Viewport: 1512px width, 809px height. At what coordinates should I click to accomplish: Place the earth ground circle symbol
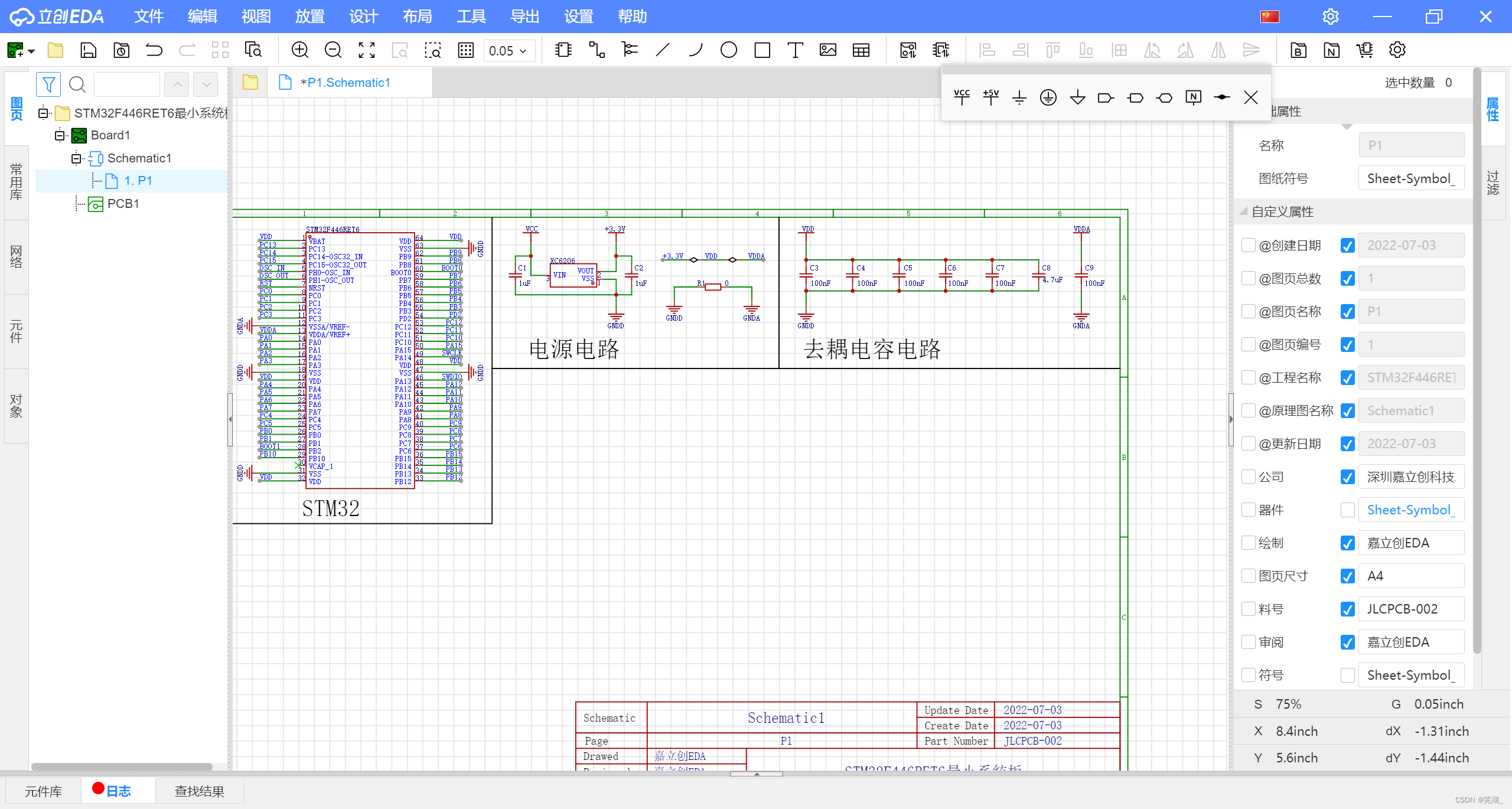(x=1048, y=97)
